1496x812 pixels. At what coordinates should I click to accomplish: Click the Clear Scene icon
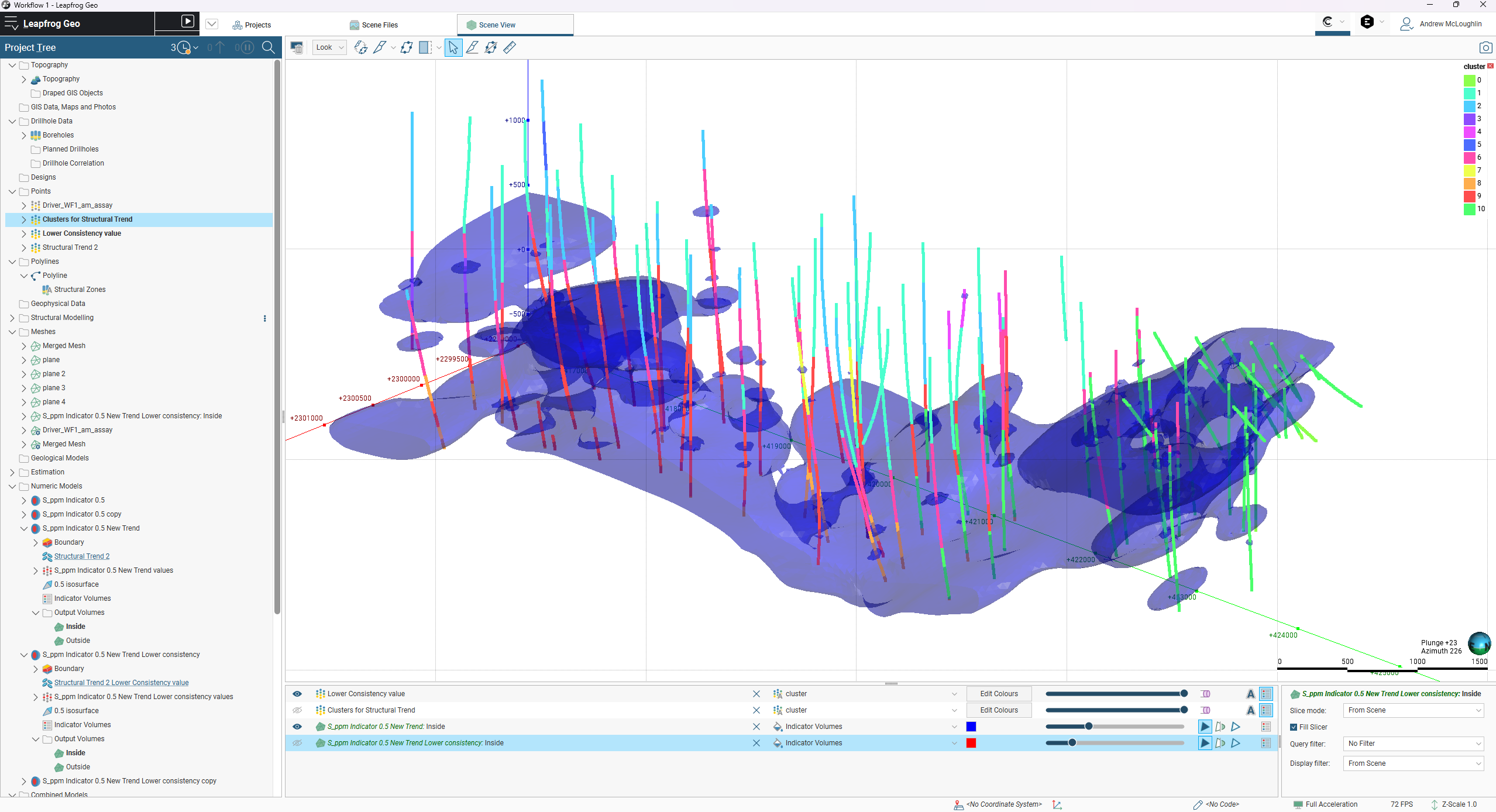(297, 48)
